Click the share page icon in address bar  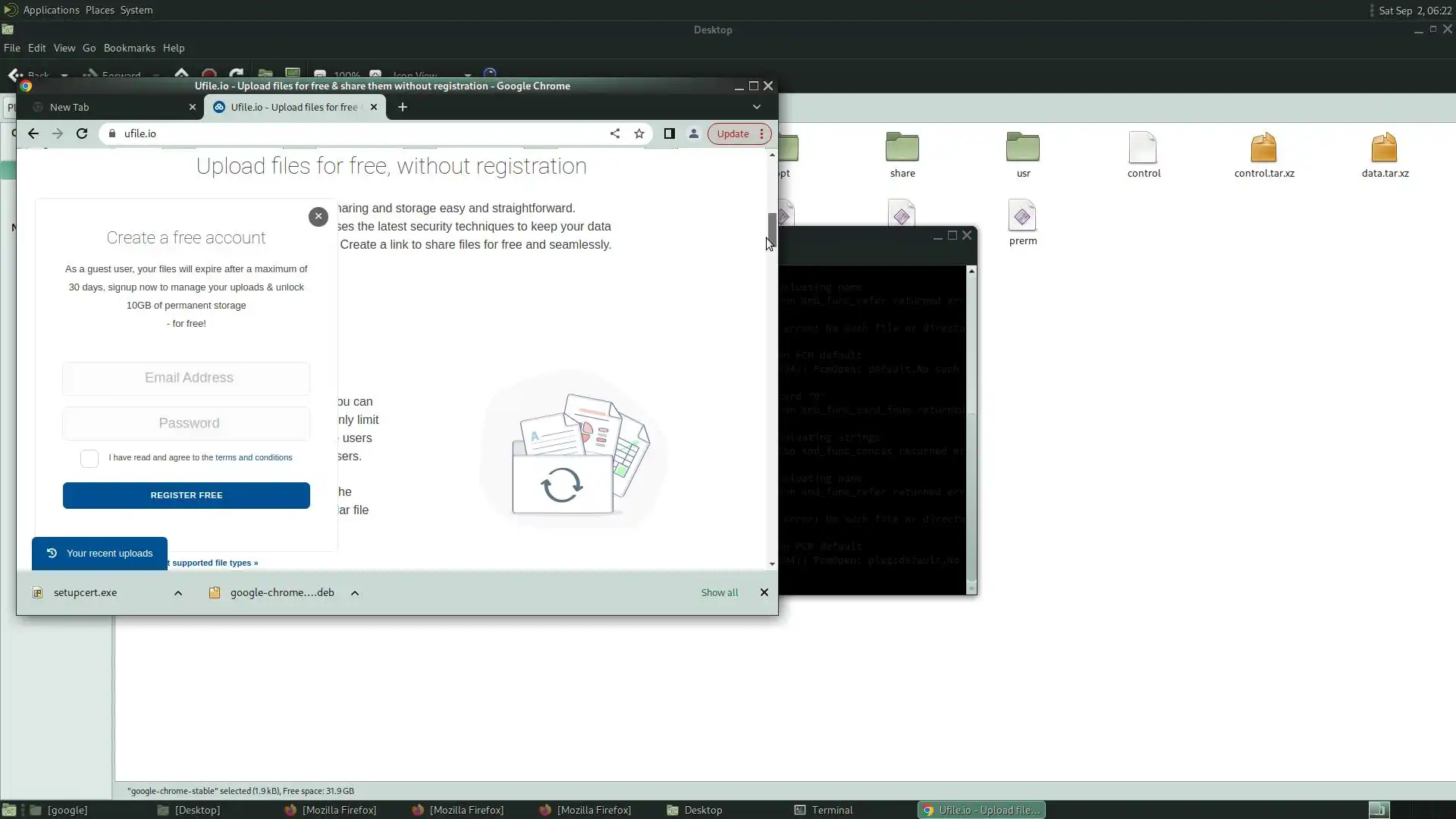(x=615, y=133)
